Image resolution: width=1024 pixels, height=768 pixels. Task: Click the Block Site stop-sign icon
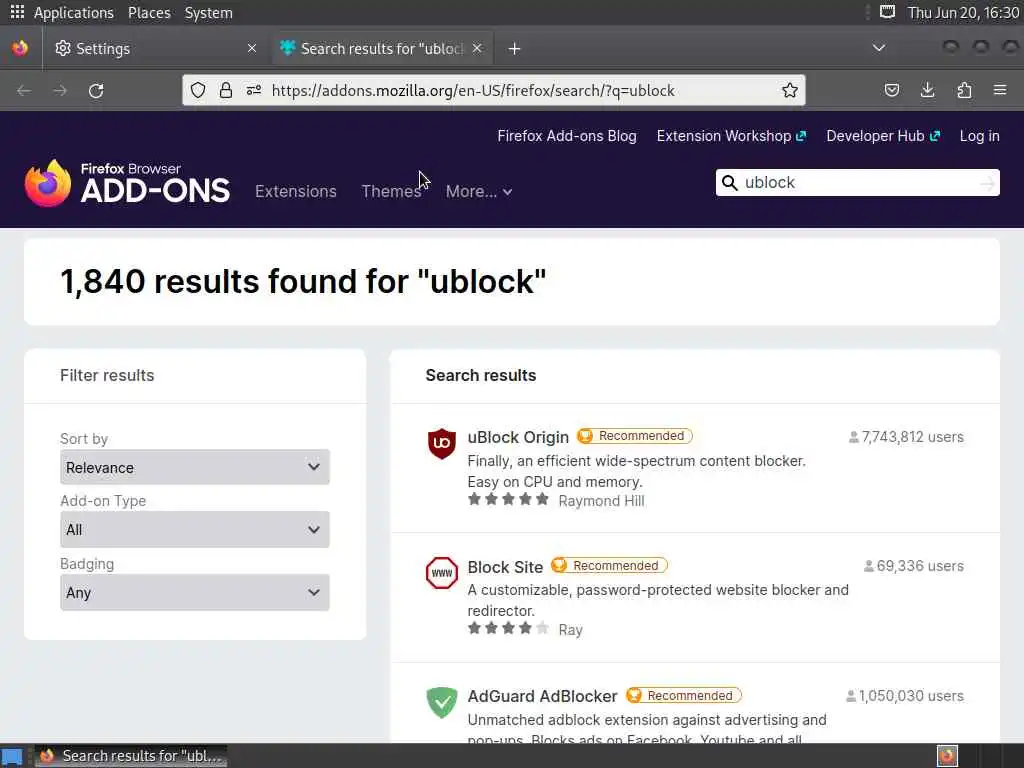(442, 573)
